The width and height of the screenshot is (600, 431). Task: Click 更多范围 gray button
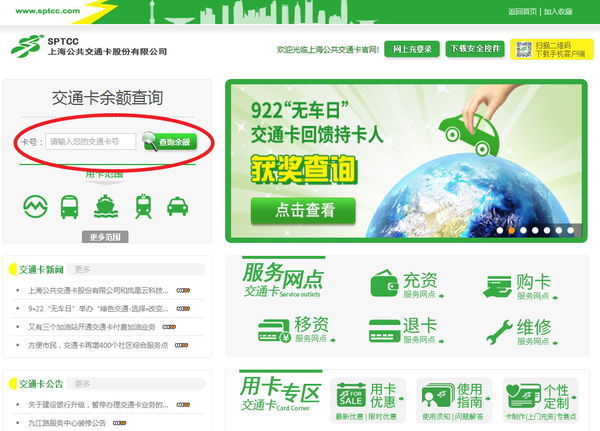(x=105, y=237)
